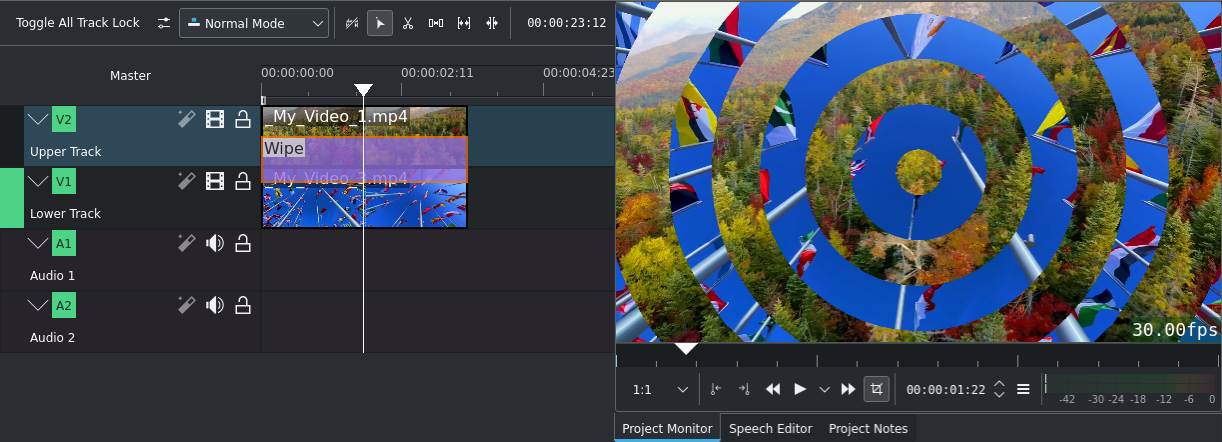Hide video of V2 track

point(215,120)
